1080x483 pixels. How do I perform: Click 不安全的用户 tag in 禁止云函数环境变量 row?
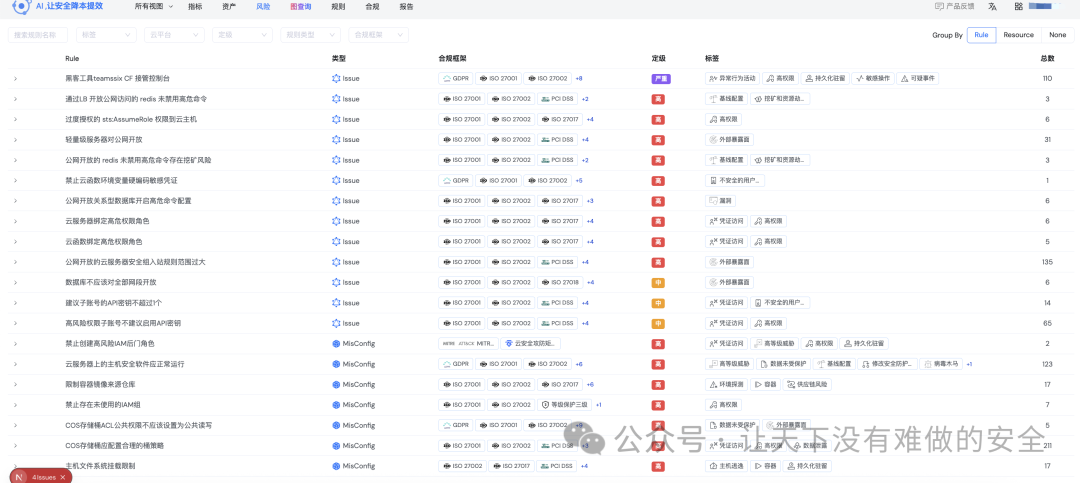tap(735, 181)
